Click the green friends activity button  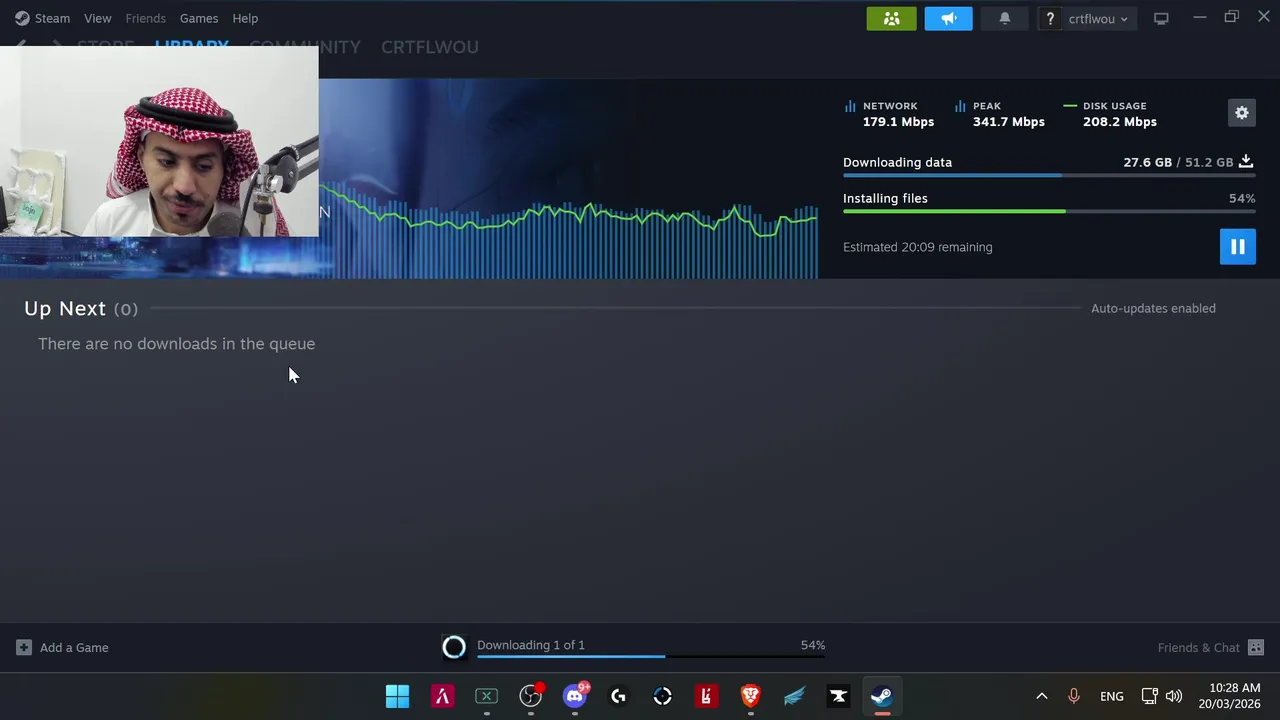[891, 18]
